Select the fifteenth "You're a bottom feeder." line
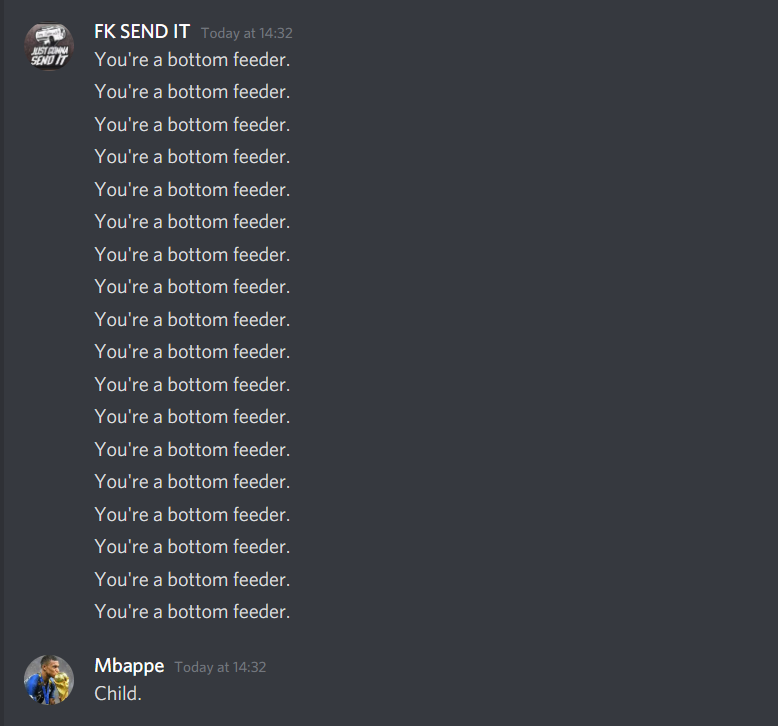The image size is (778, 726). (x=193, y=515)
